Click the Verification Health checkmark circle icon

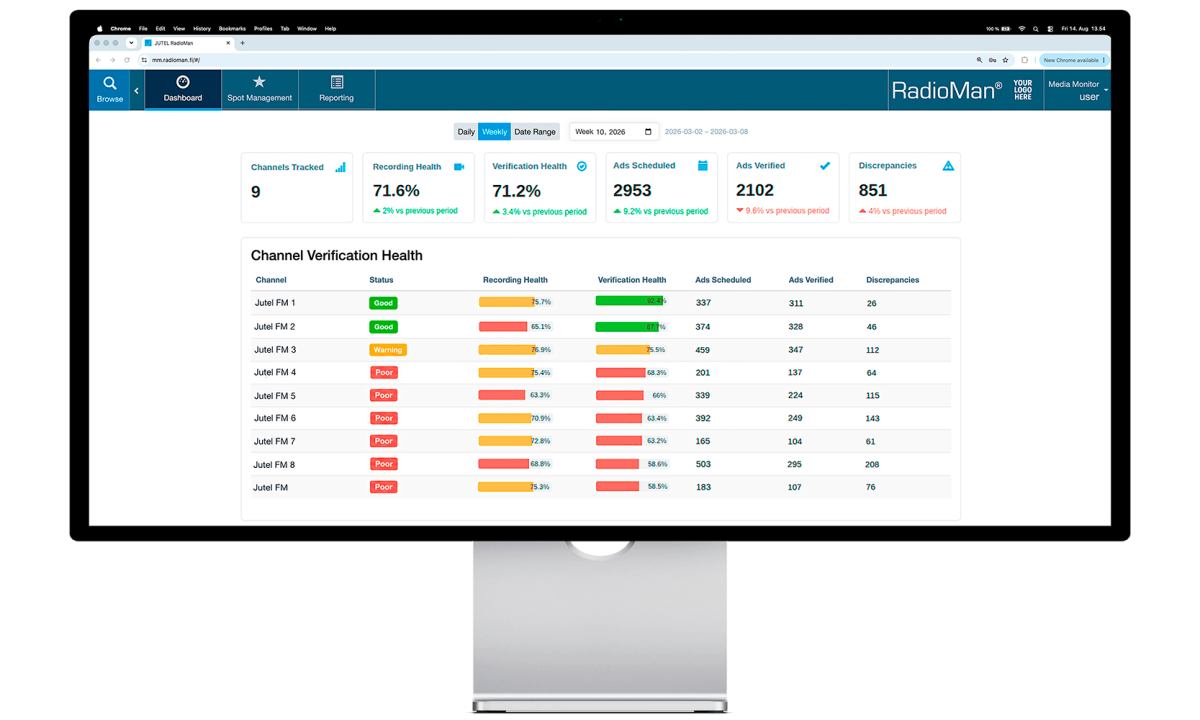[x=582, y=167]
